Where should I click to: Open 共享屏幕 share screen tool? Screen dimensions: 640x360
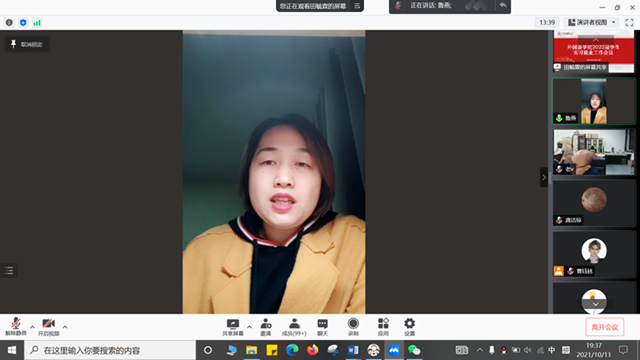click(233, 327)
